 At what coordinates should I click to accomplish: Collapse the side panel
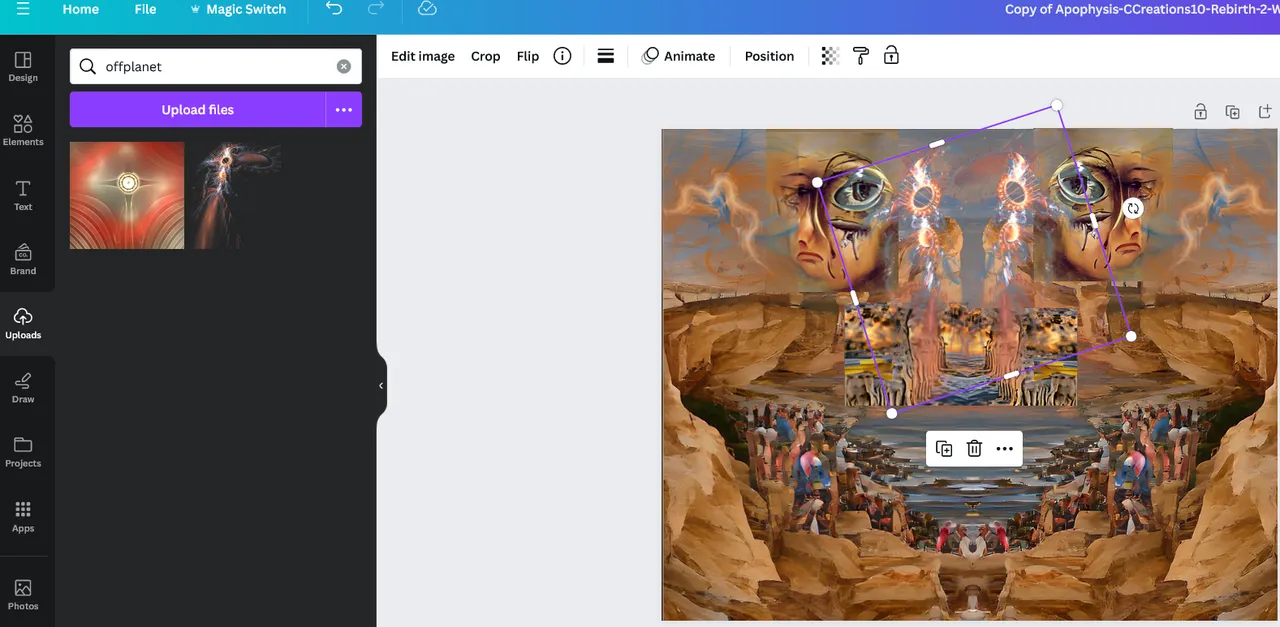click(381, 386)
